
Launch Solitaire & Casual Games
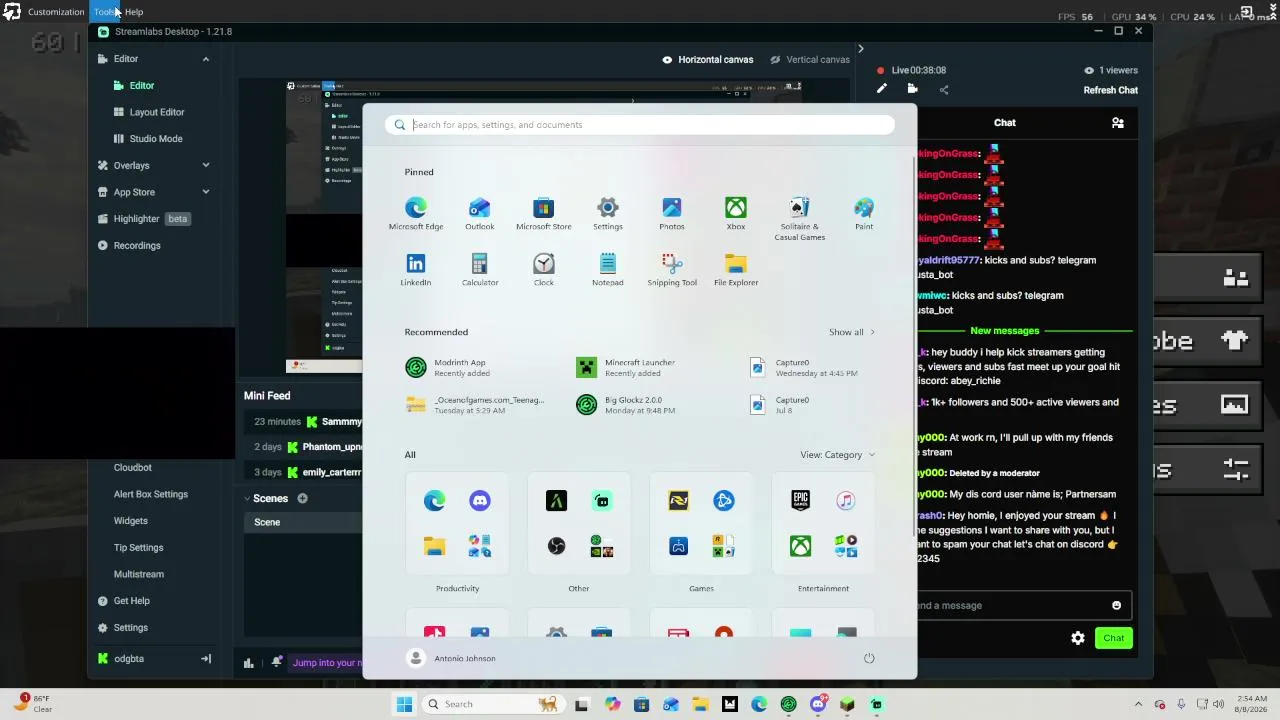(800, 219)
